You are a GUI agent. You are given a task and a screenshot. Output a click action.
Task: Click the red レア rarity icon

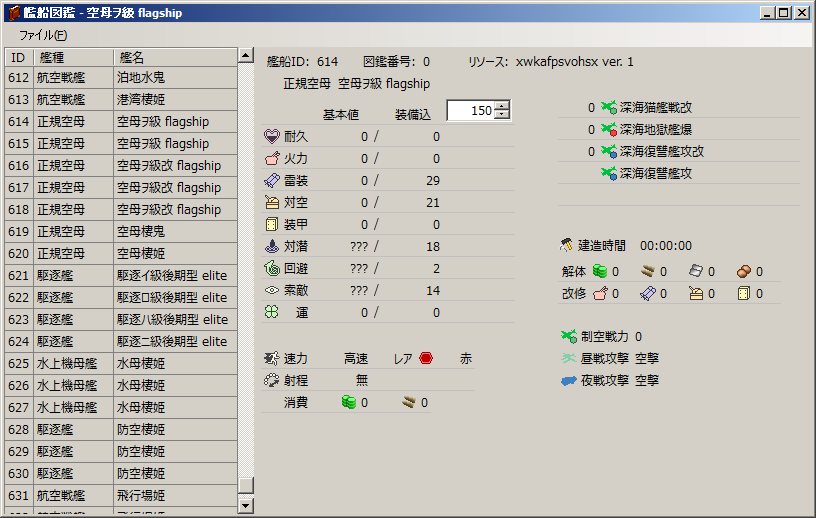point(426,358)
